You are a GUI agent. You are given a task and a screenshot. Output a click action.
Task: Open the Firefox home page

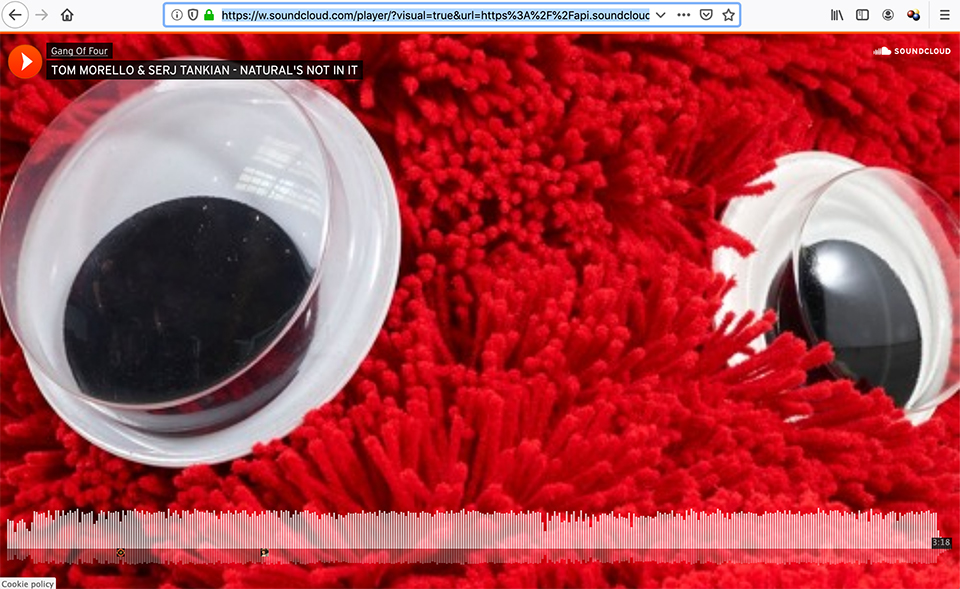click(x=67, y=15)
